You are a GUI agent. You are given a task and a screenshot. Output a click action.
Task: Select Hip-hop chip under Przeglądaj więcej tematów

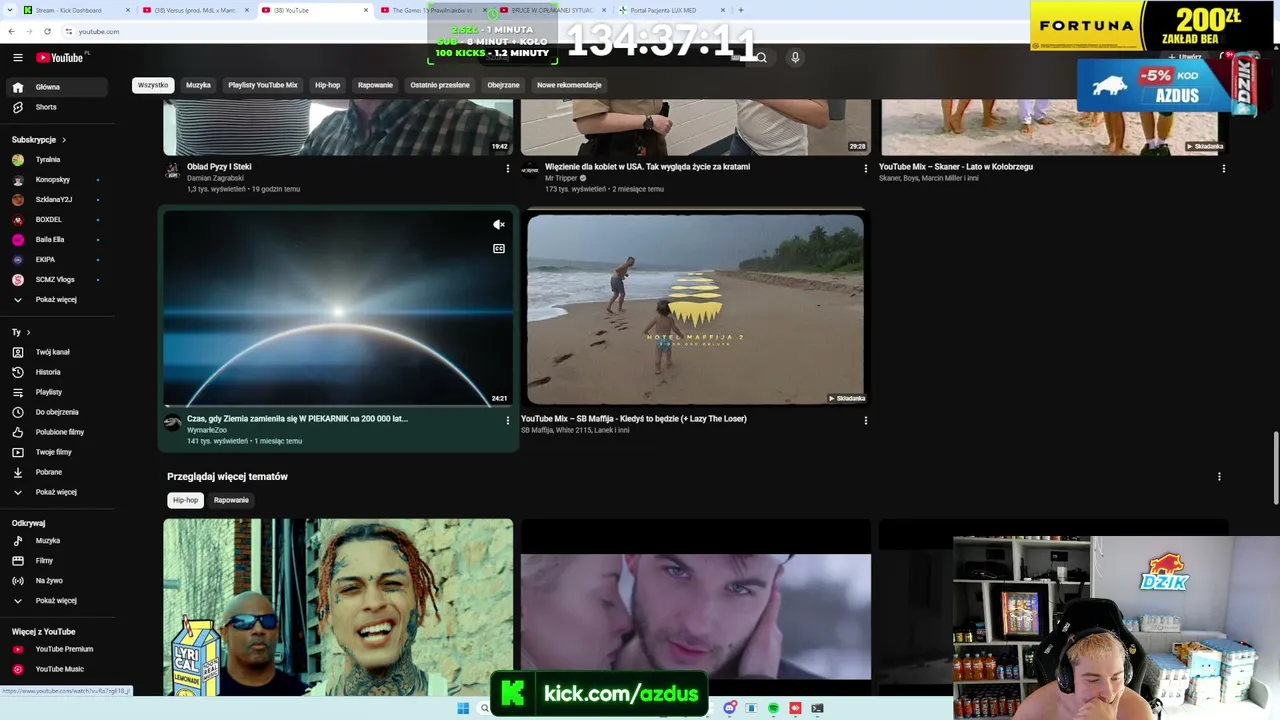click(186, 500)
